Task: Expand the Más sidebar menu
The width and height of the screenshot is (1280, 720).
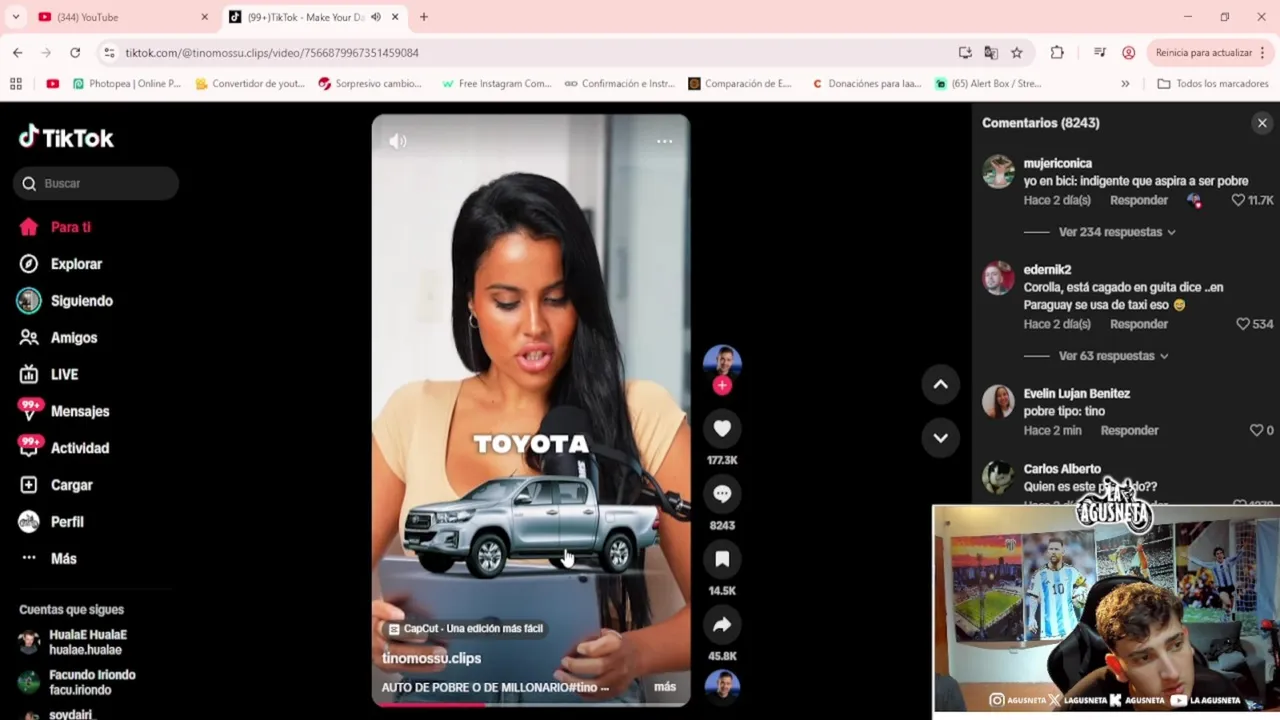Action: click(49, 558)
